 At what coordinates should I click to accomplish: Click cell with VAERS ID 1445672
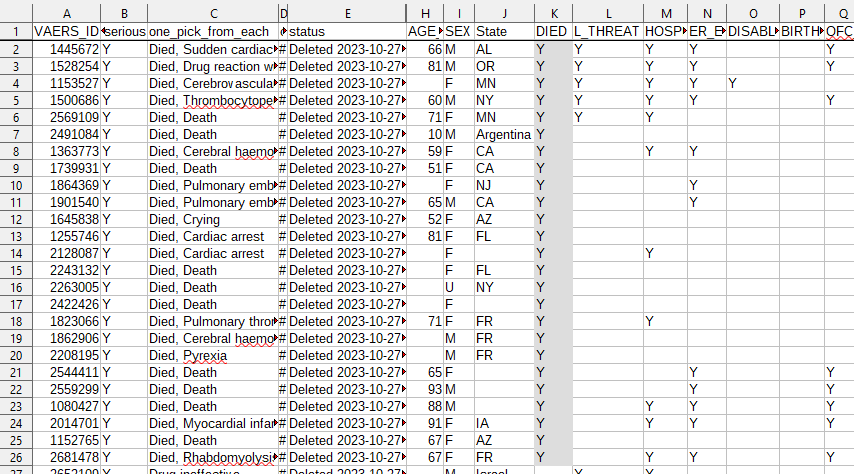66,50
